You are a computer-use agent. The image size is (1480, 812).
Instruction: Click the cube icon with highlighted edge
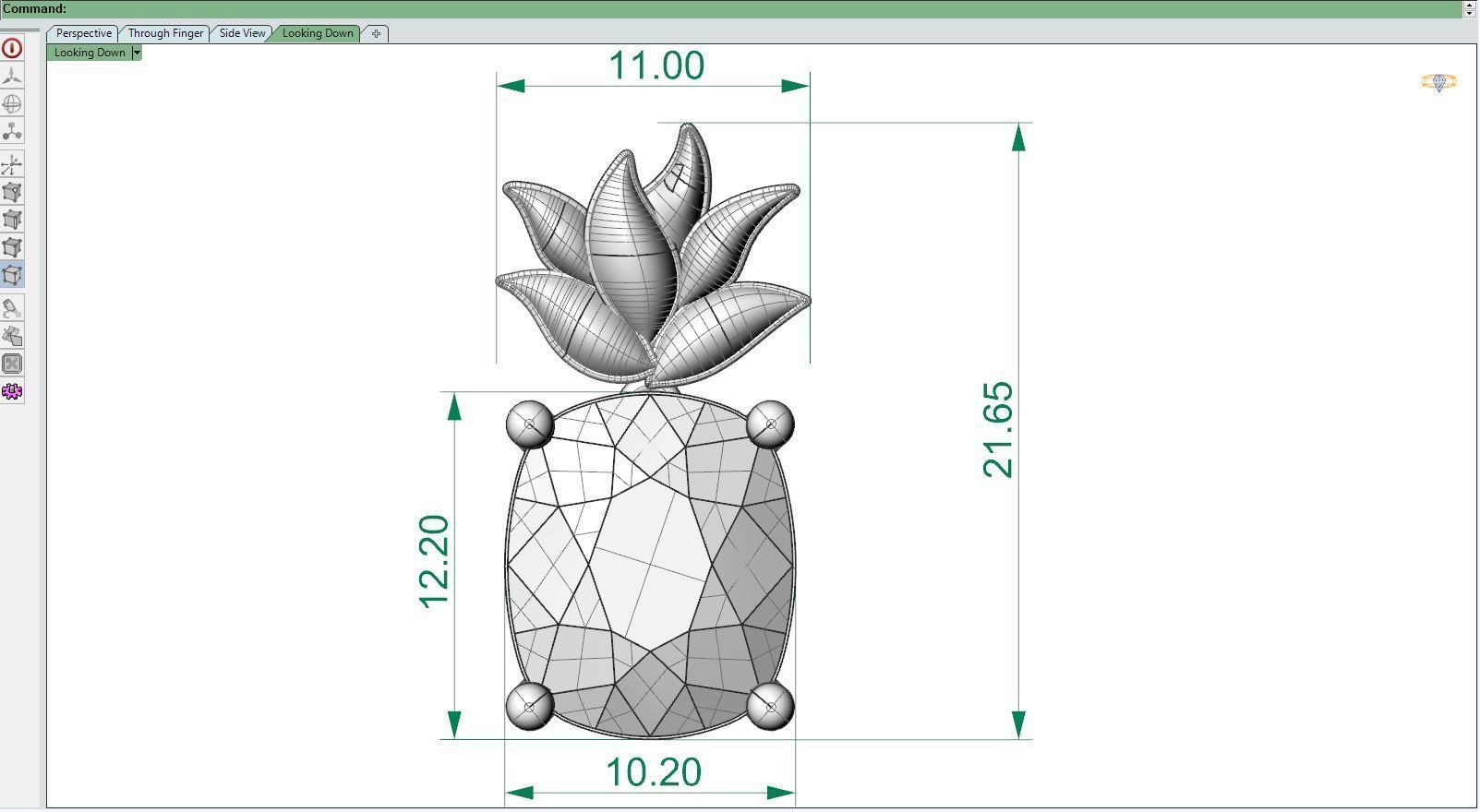(12, 220)
